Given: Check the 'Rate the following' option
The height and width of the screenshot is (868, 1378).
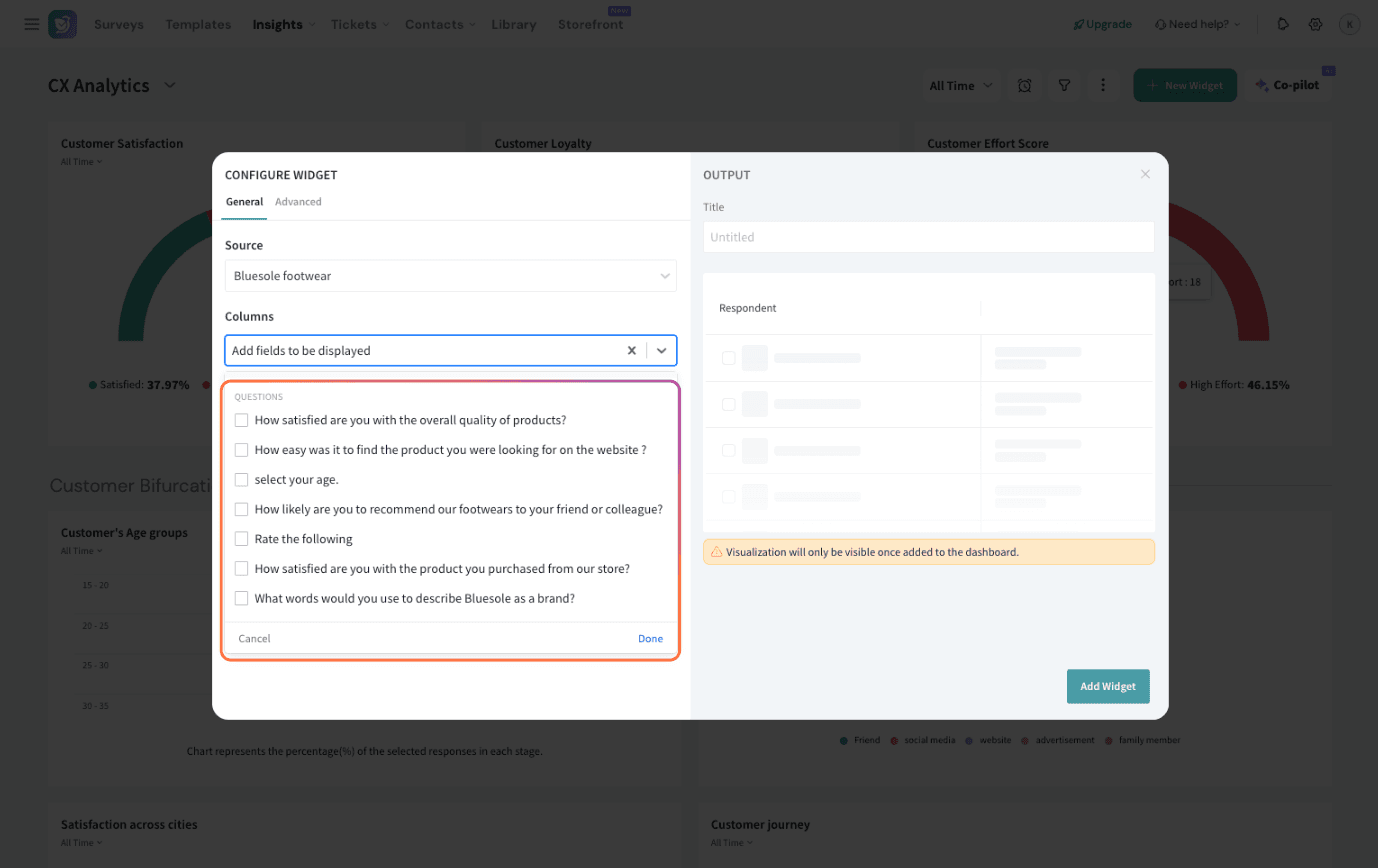Looking at the screenshot, I should point(241,539).
